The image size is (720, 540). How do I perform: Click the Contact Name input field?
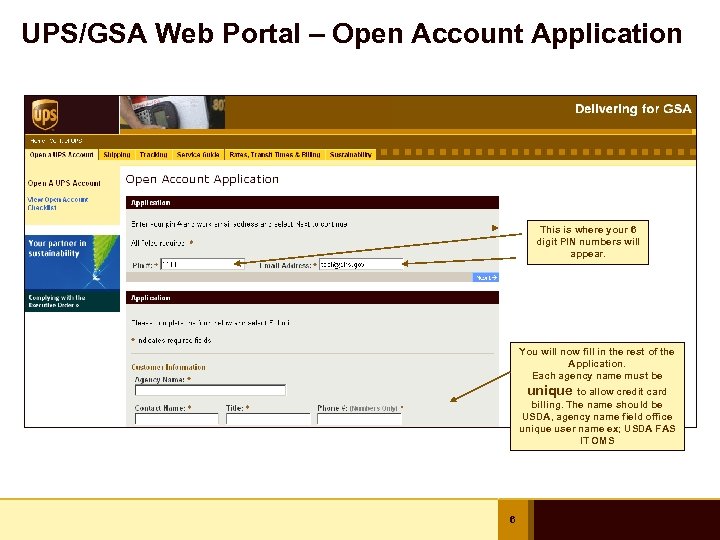[177, 419]
